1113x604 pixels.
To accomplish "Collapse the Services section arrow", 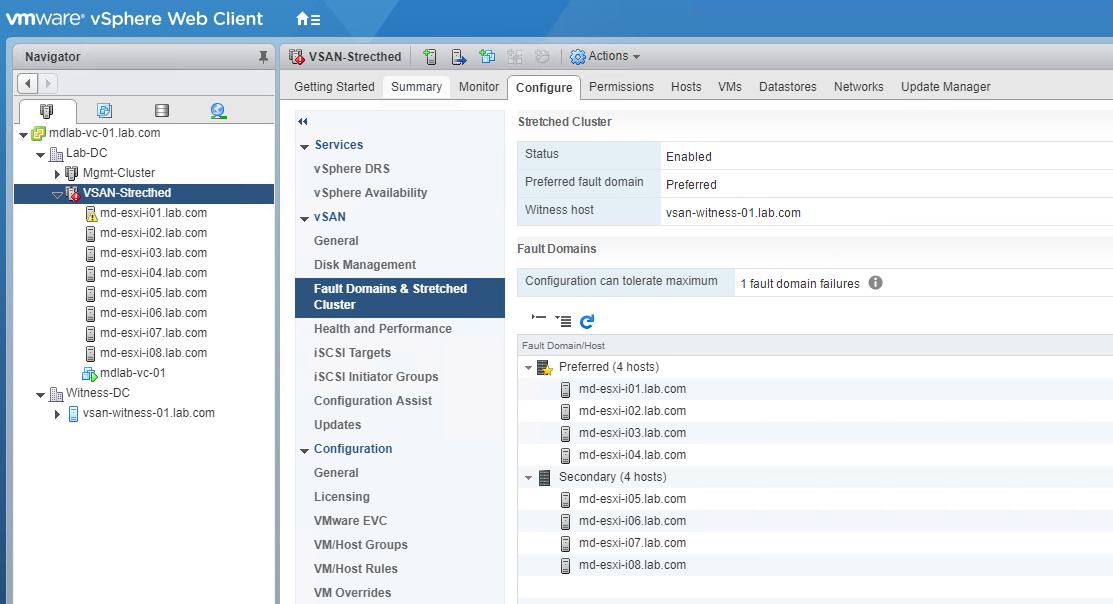I will point(305,146).
